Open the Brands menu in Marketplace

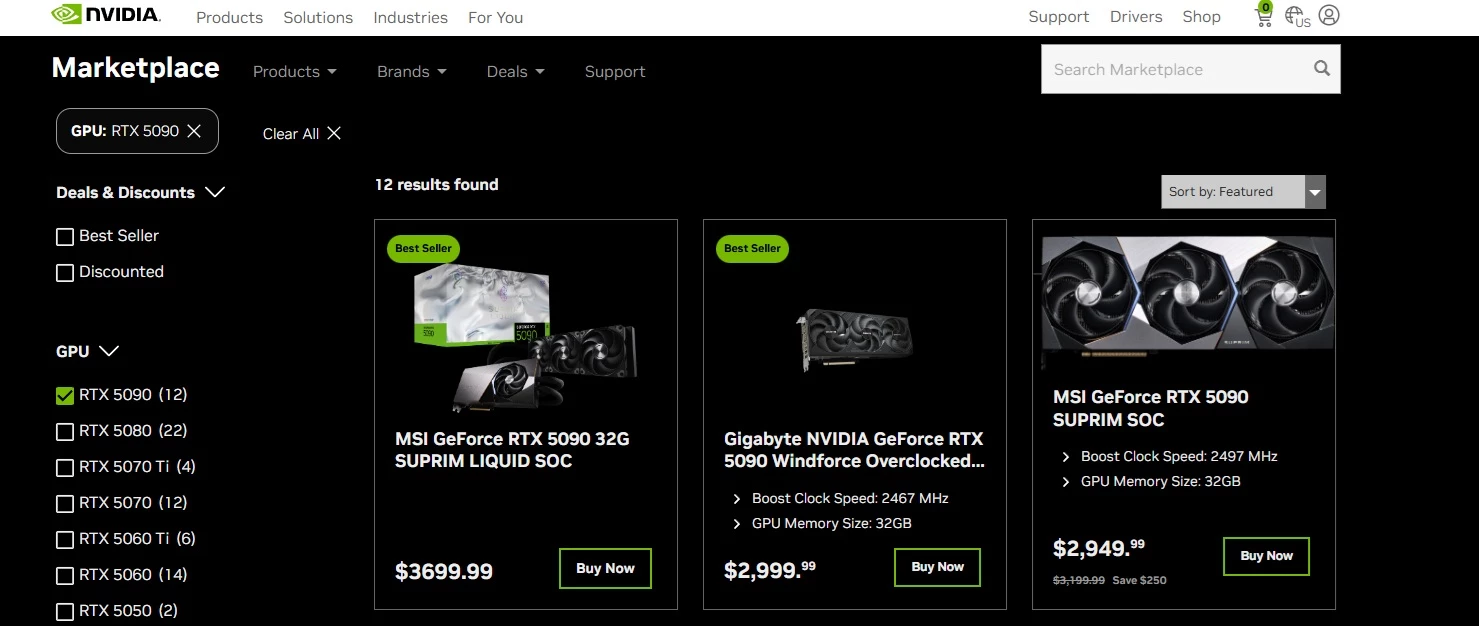click(x=411, y=72)
